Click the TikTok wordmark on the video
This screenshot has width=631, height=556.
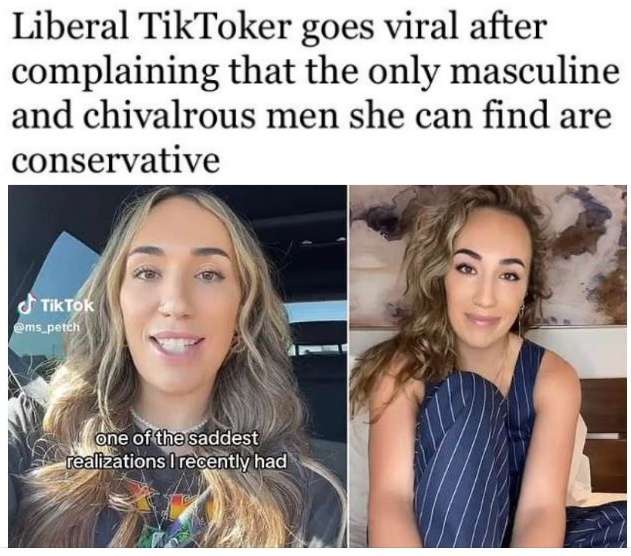point(67,306)
